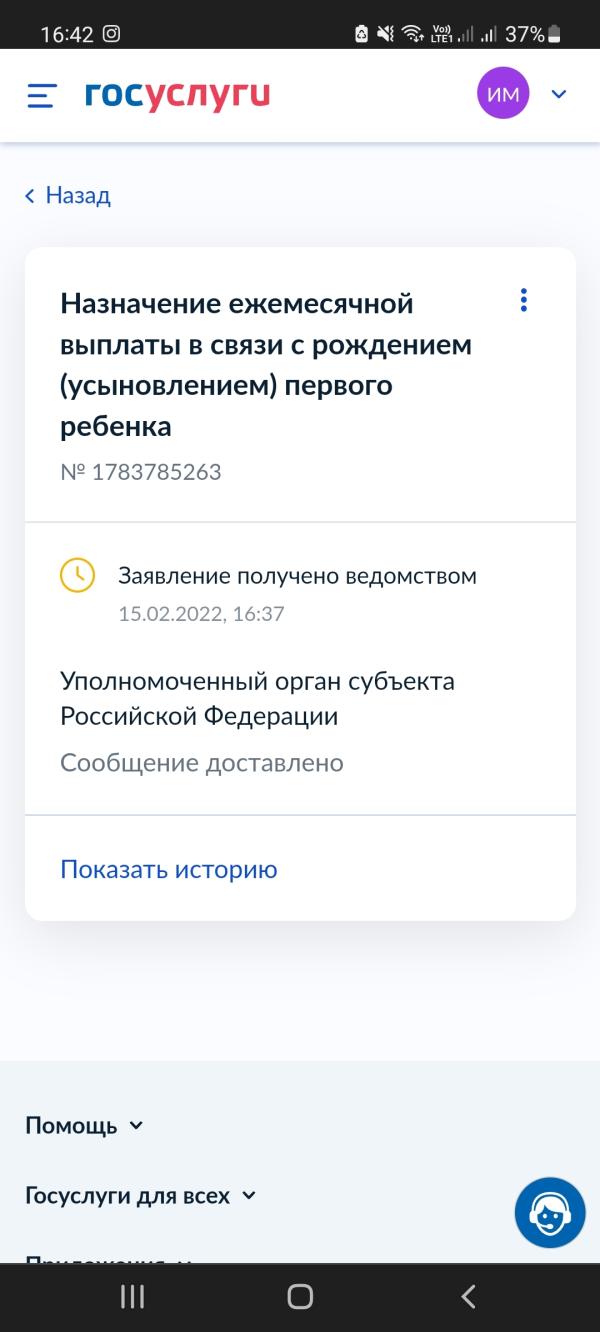Tap Android recent apps button
The width and height of the screenshot is (600, 1332).
[x=132, y=1297]
